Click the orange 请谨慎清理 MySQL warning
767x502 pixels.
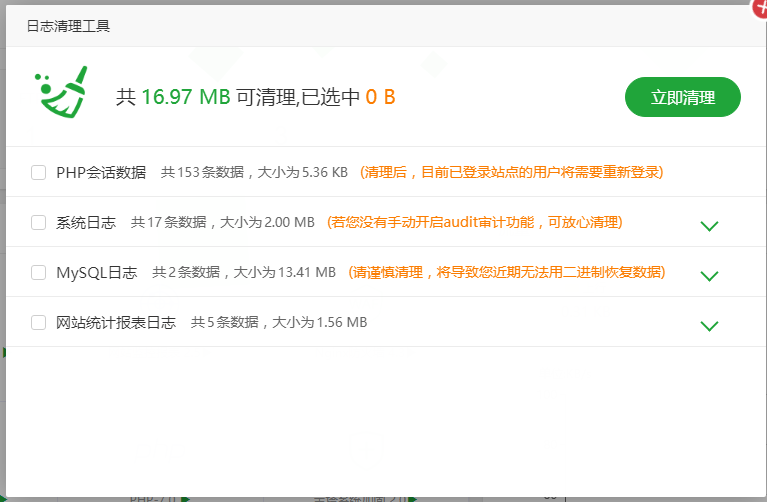click(507, 272)
